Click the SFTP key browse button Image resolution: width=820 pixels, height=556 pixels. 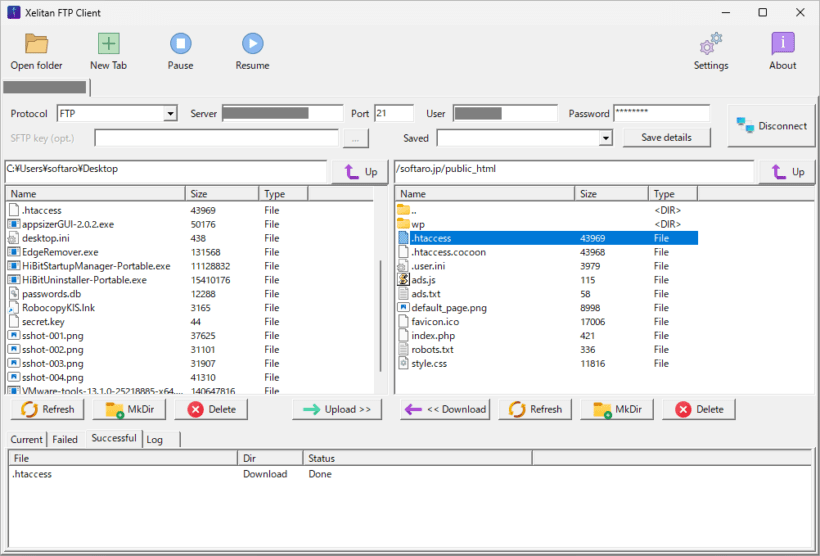tap(356, 139)
